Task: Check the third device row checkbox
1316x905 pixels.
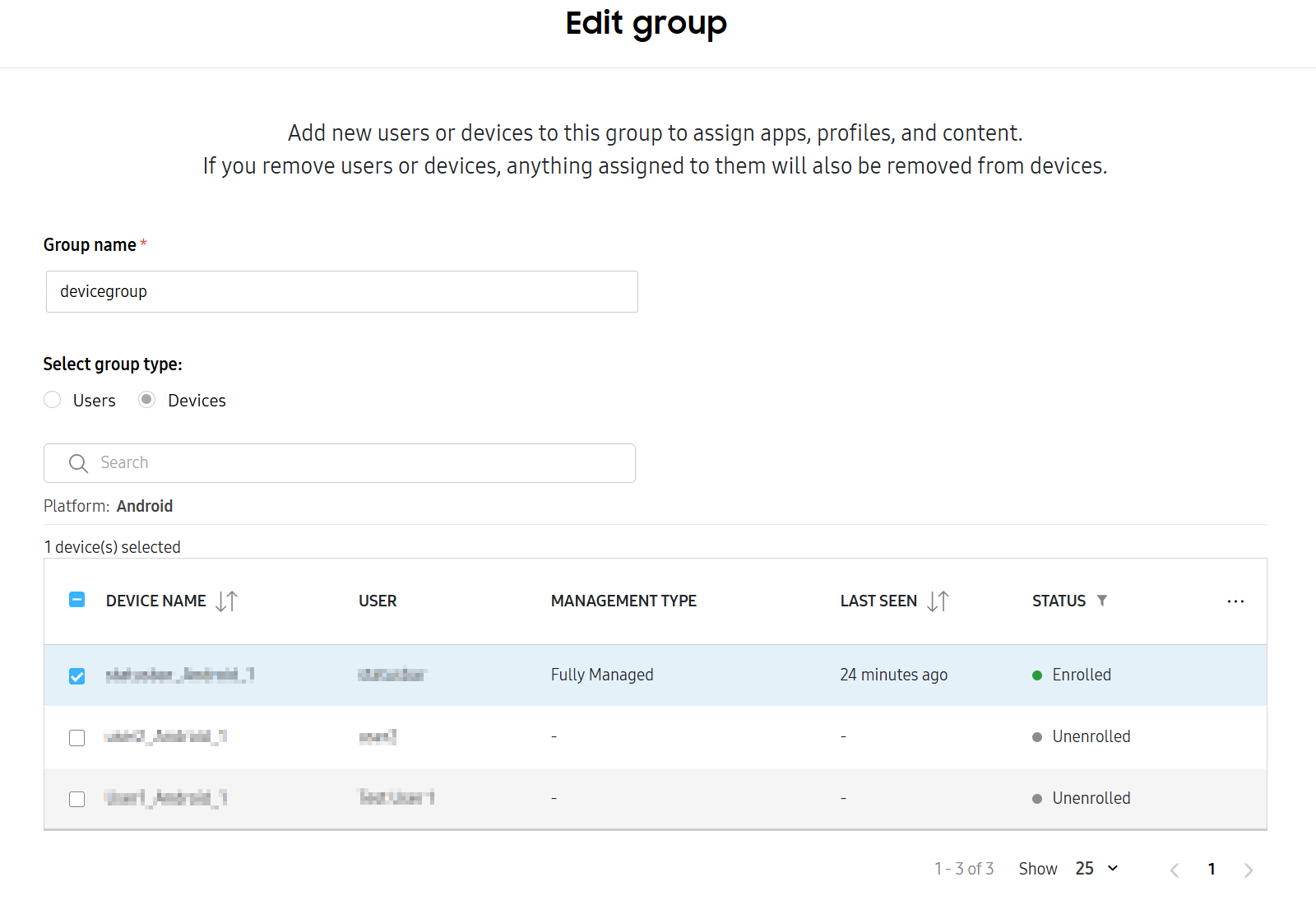Action: pos(76,798)
